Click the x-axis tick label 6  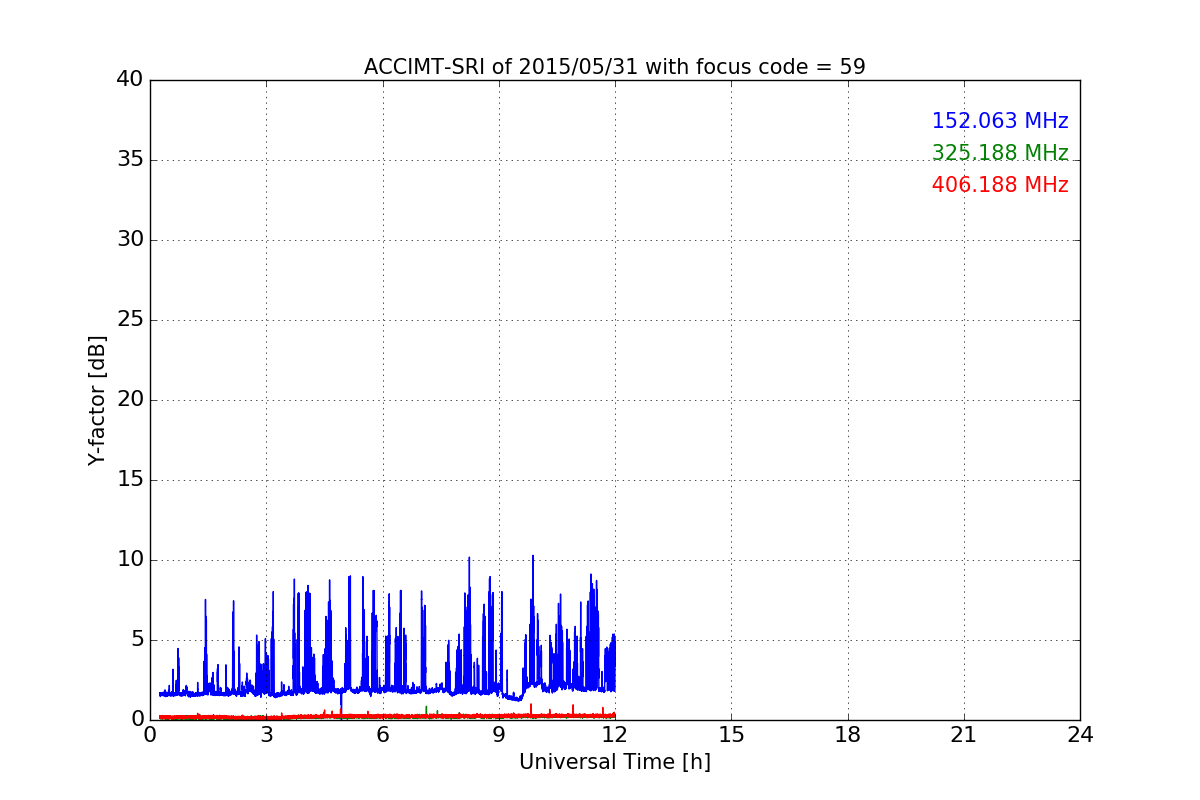pos(383,734)
